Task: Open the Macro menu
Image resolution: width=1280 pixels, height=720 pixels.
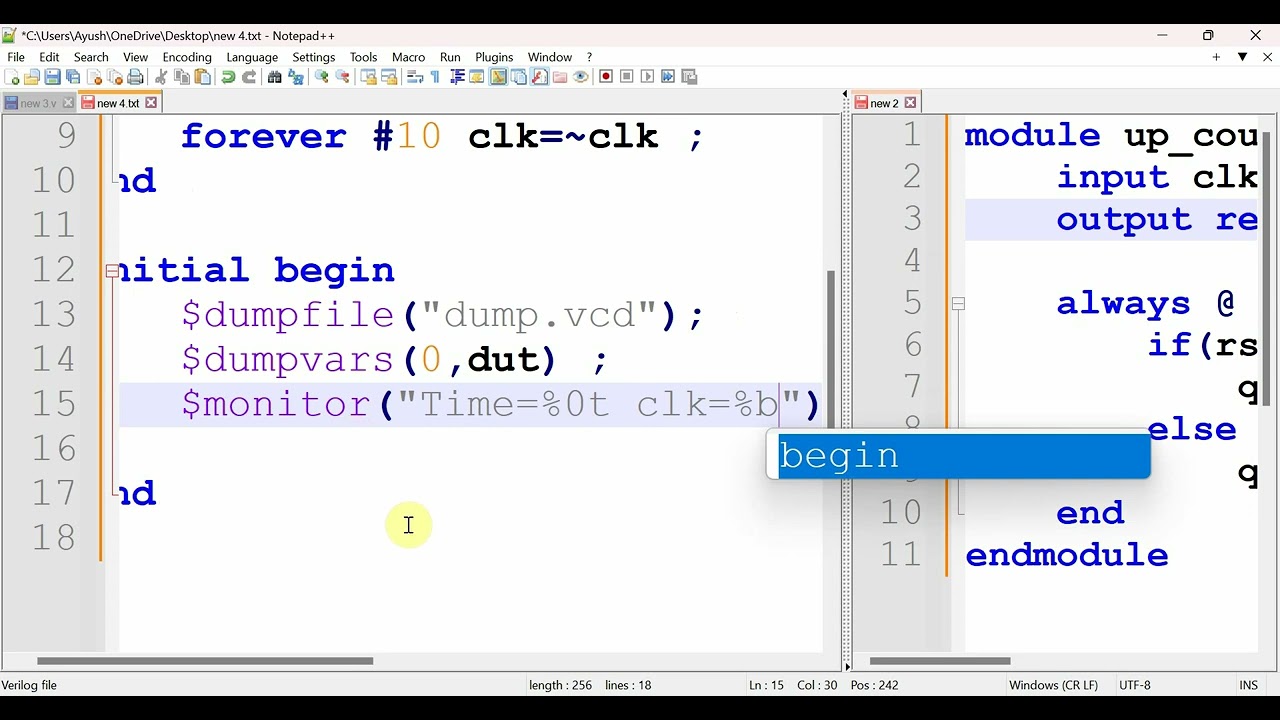Action: click(x=408, y=57)
